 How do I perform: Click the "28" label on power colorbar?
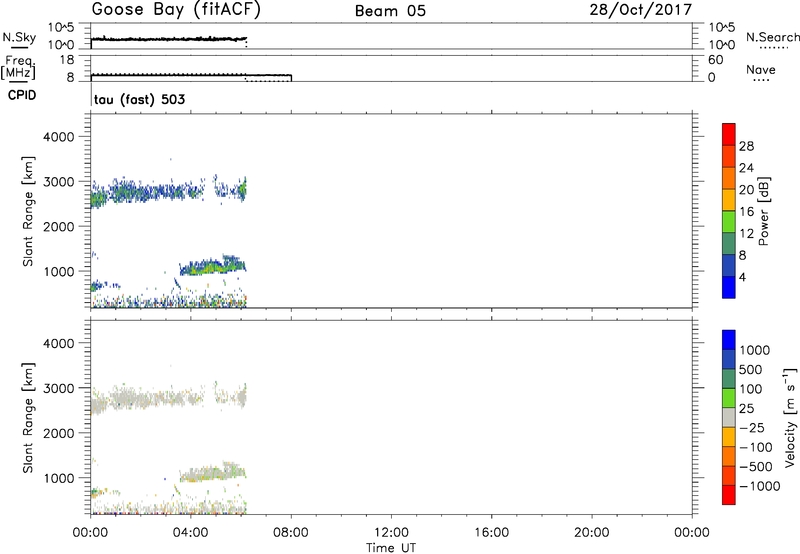[x=746, y=146]
